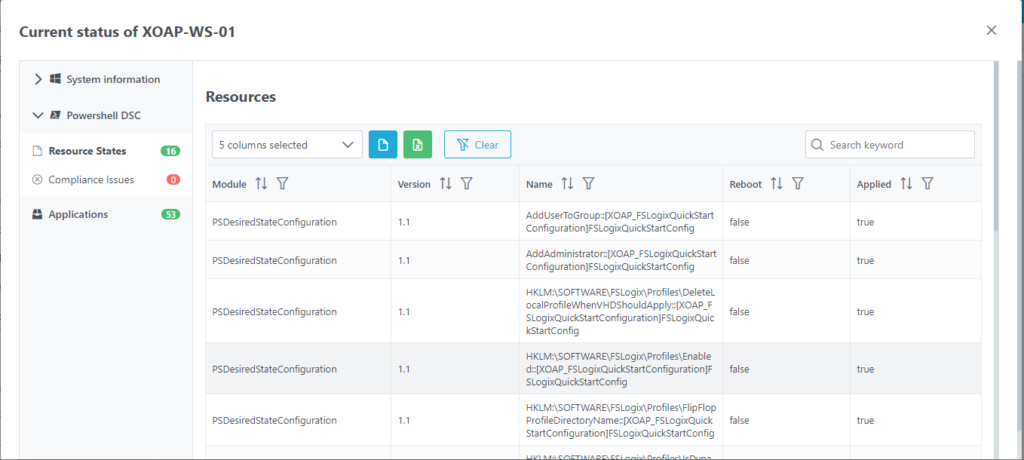Open the Name column filter

[x=588, y=184]
